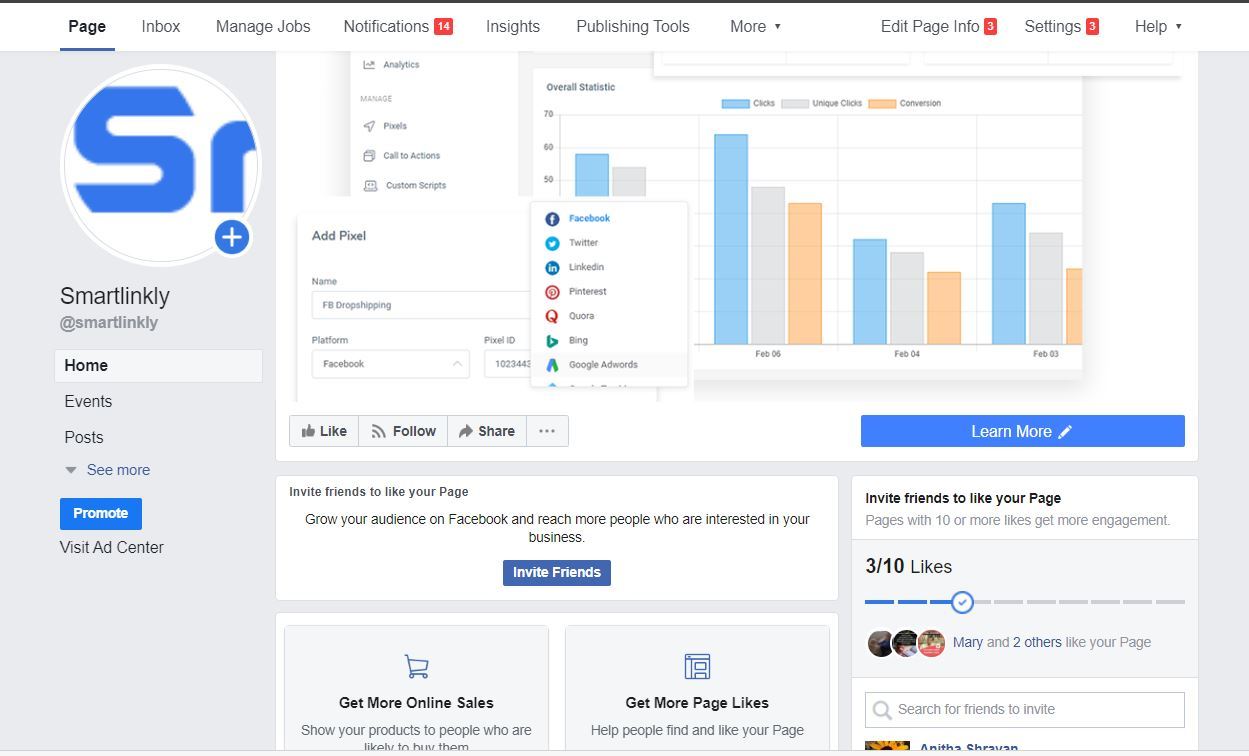This screenshot has width=1249, height=756.
Task: Focus the Search for friends to invite field
Action: click(x=1025, y=710)
